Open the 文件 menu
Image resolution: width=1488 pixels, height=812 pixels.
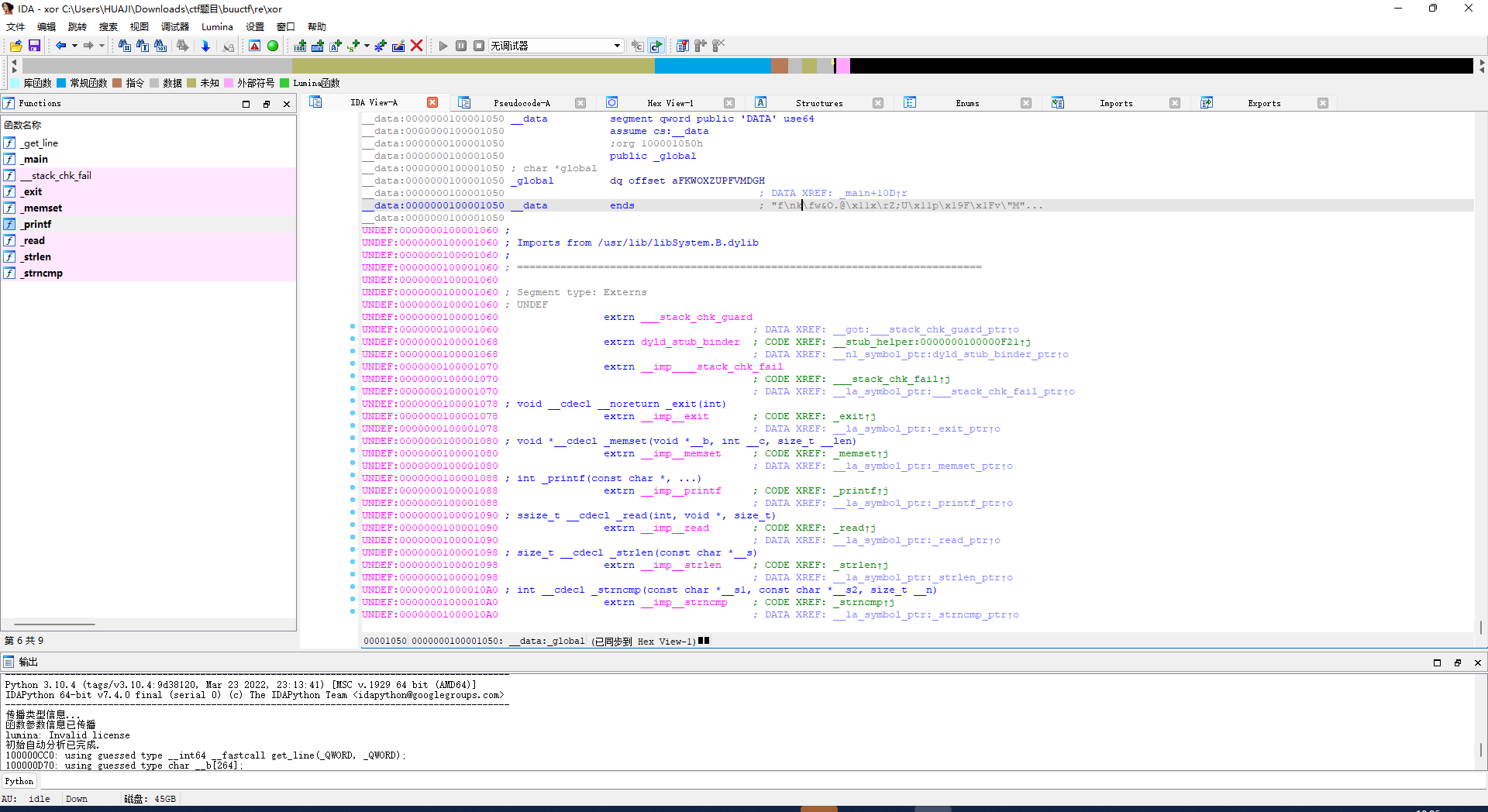click(x=15, y=26)
